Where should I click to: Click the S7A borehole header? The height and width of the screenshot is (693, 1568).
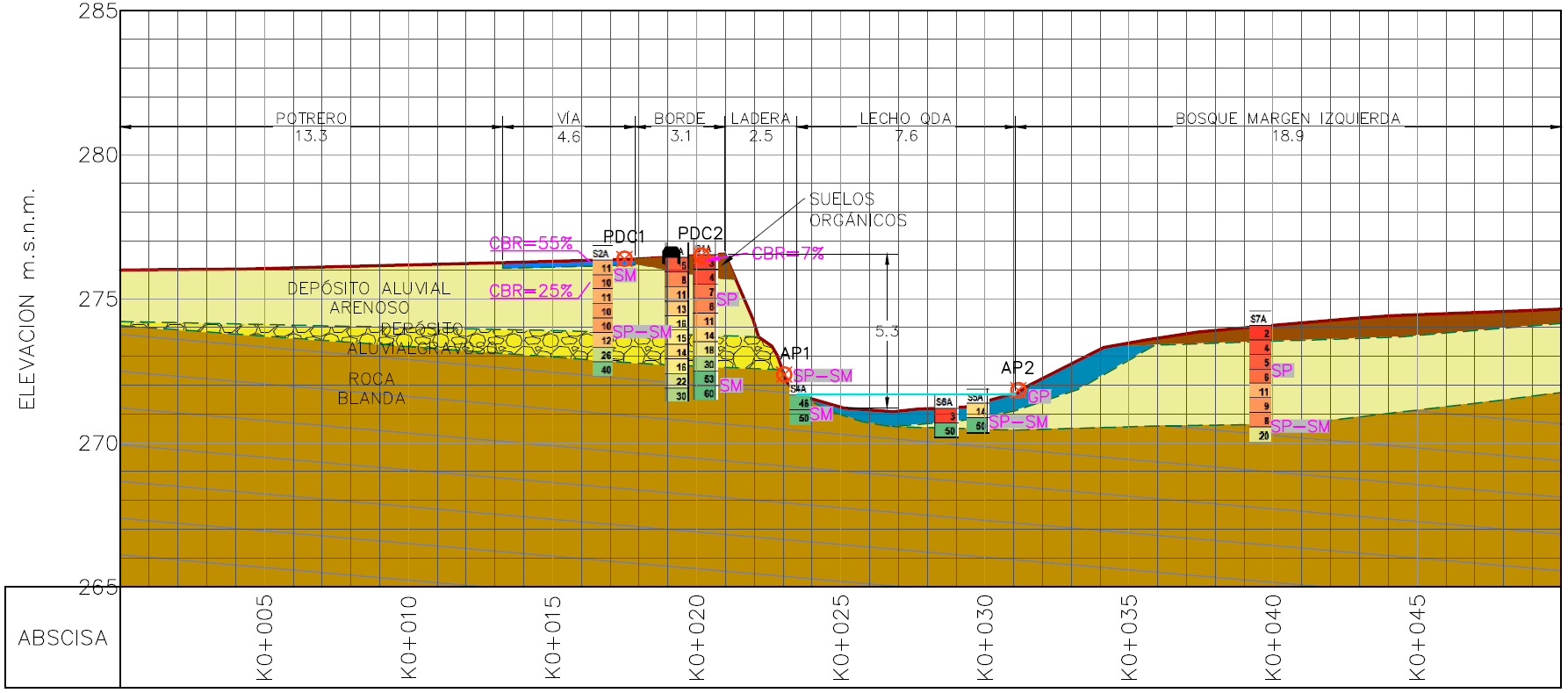pos(1259,319)
